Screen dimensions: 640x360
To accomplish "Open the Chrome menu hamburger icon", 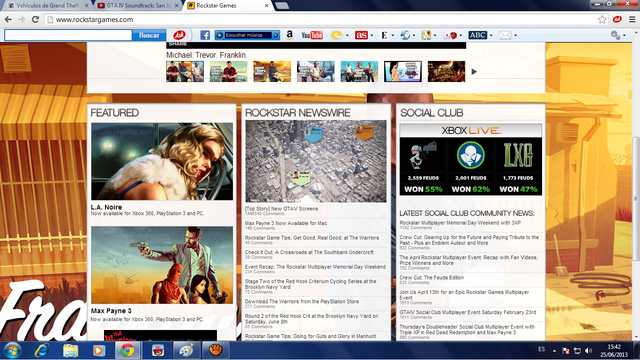I will click(x=632, y=20).
